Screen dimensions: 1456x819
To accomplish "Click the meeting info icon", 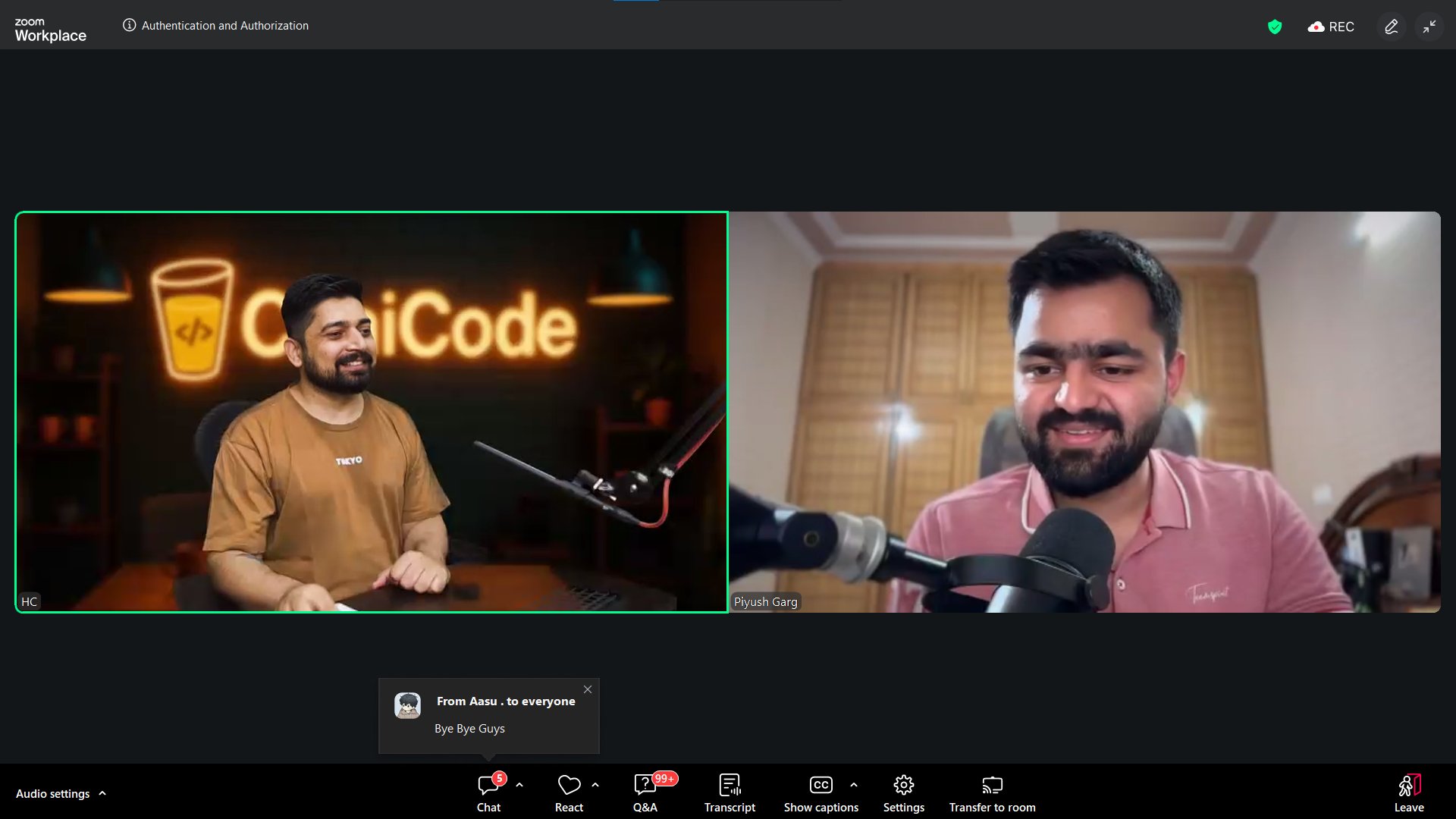I will (x=130, y=25).
